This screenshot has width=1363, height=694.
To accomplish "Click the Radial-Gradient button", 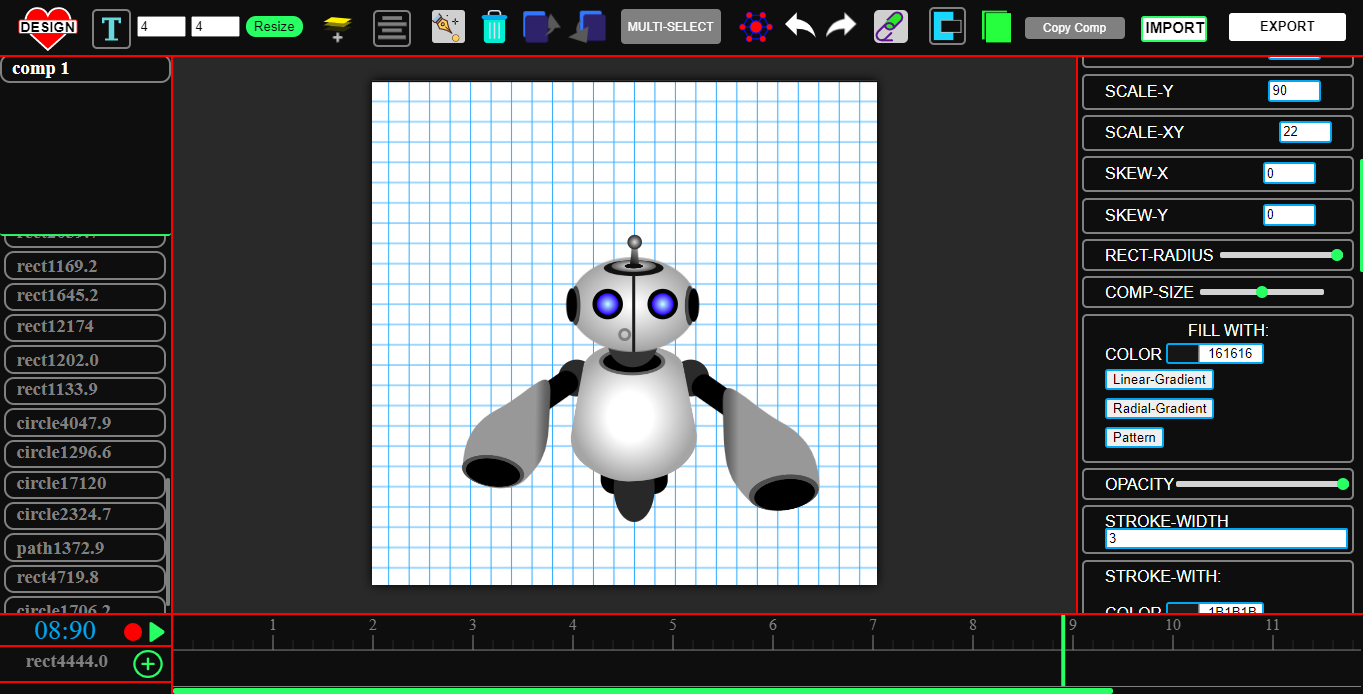I will 1160,409.
